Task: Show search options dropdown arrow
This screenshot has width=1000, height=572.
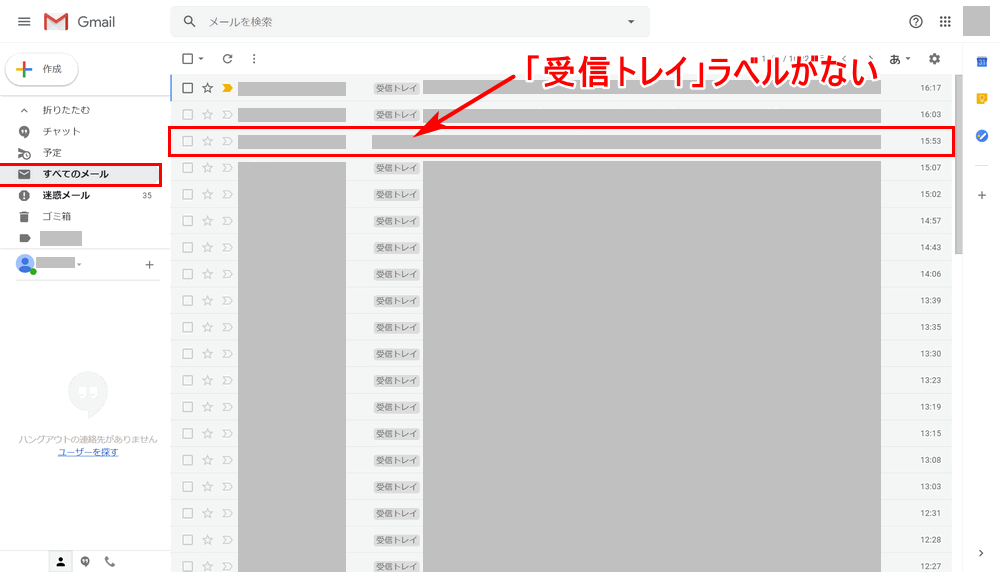Action: (631, 22)
